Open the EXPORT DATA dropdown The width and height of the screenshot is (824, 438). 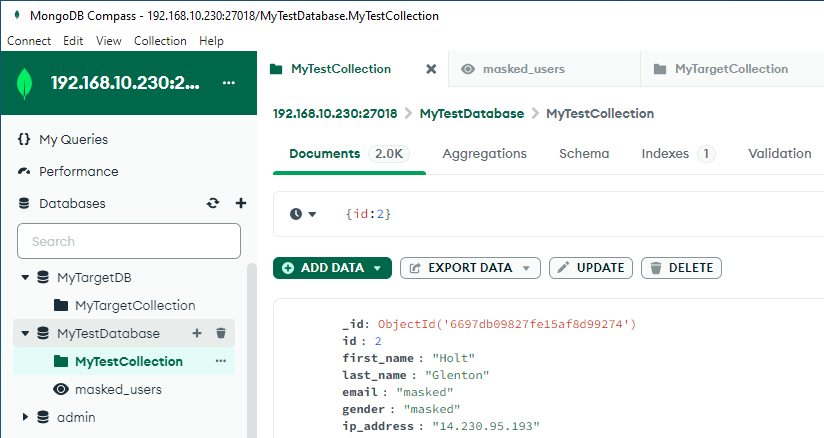pos(470,268)
